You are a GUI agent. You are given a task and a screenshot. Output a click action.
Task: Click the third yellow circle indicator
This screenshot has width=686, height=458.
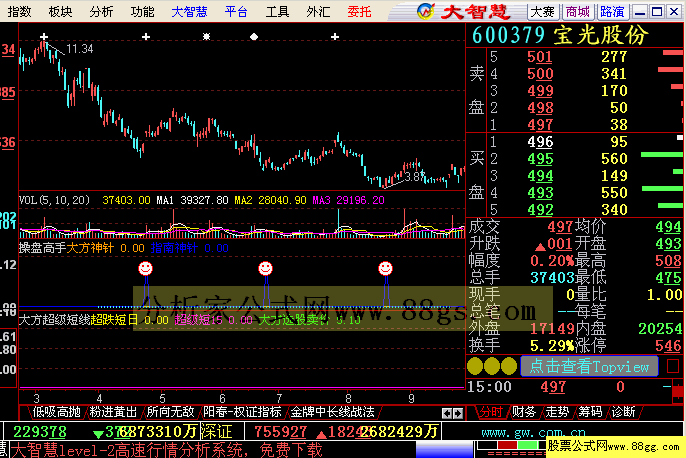click(509, 366)
